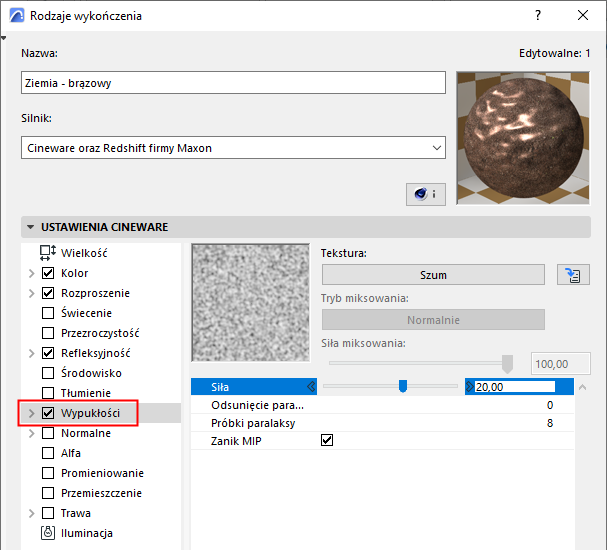Expand the Normalne tree item
Screen dimensions: 607x550
click(x=31, y=433)
